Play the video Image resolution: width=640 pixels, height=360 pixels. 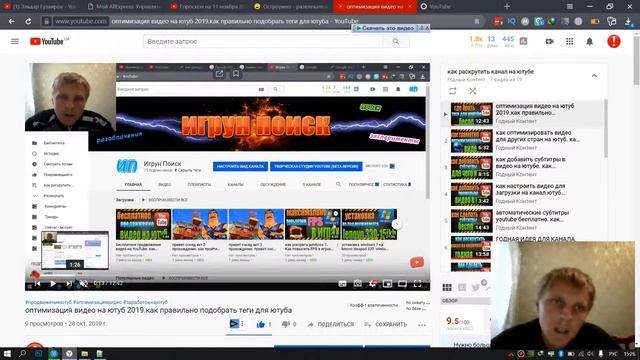point(53,283)
